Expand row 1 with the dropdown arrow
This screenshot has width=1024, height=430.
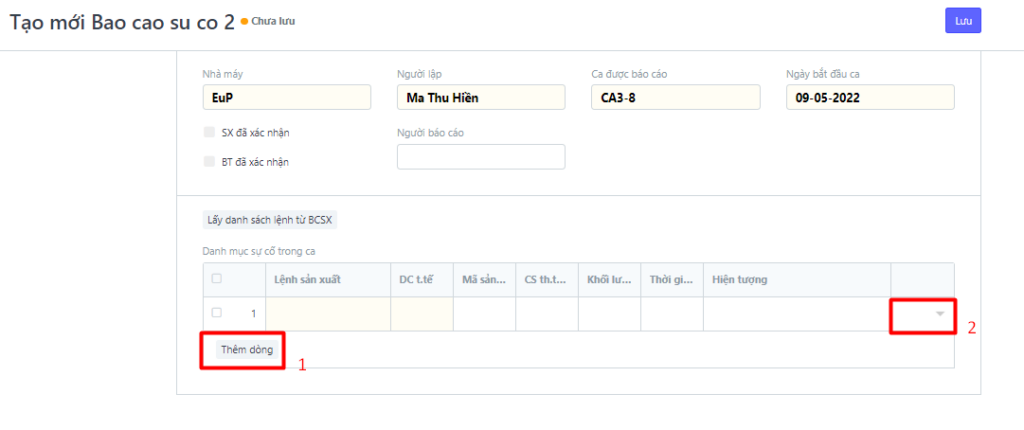939,314
